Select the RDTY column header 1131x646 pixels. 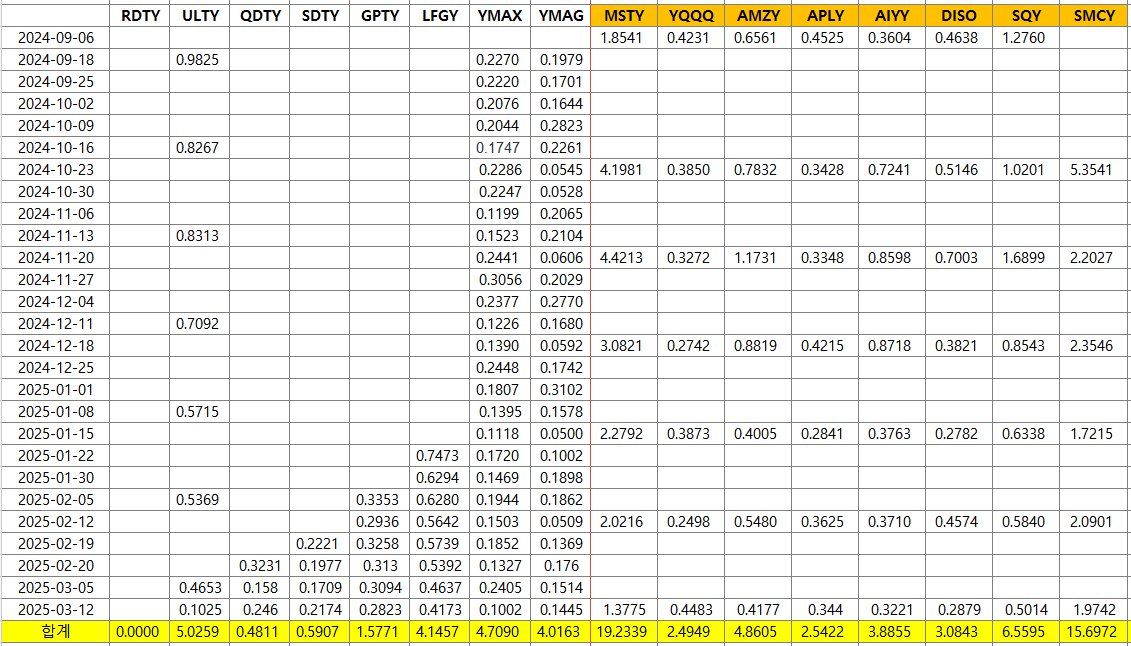[140, 15]
